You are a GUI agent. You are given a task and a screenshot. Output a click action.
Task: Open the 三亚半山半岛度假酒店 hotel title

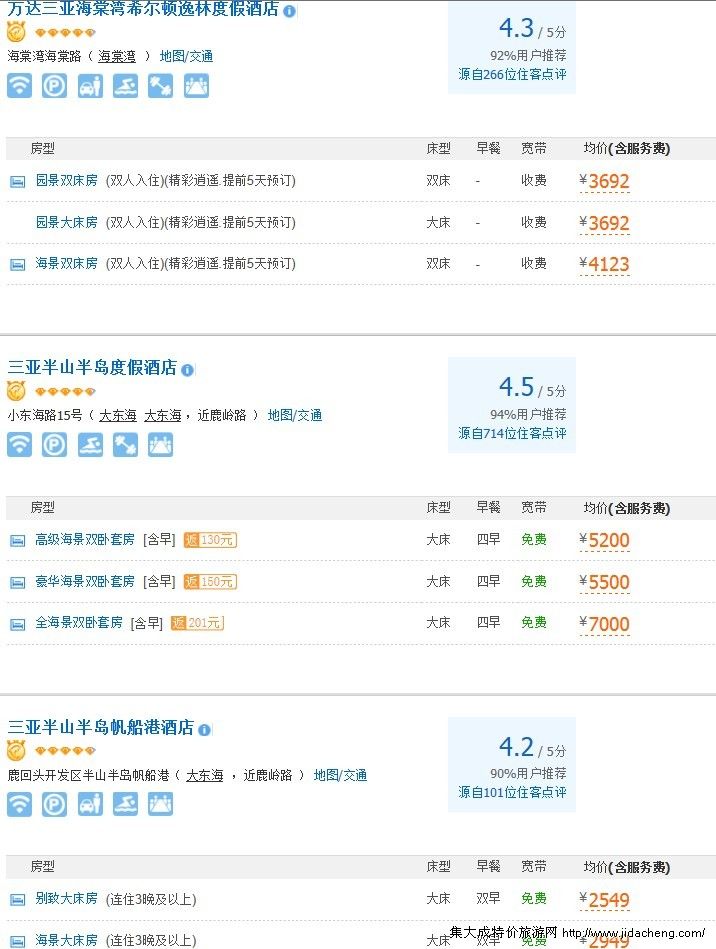tap(92, 368)
